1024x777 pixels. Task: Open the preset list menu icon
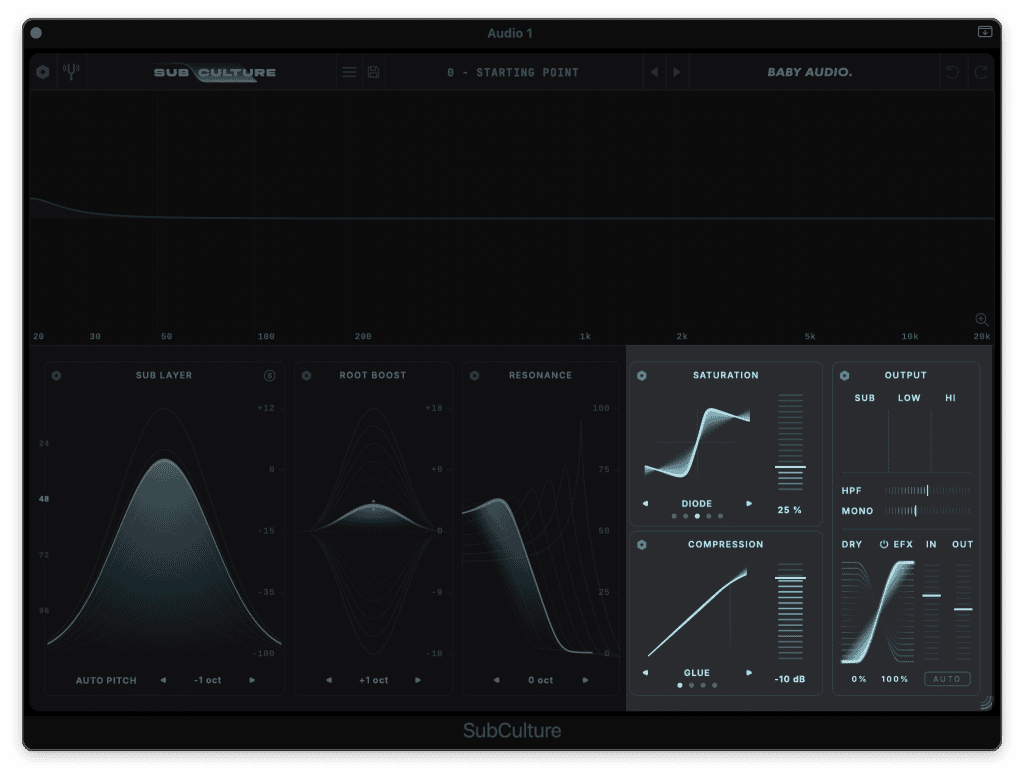(x=349, y=72)
